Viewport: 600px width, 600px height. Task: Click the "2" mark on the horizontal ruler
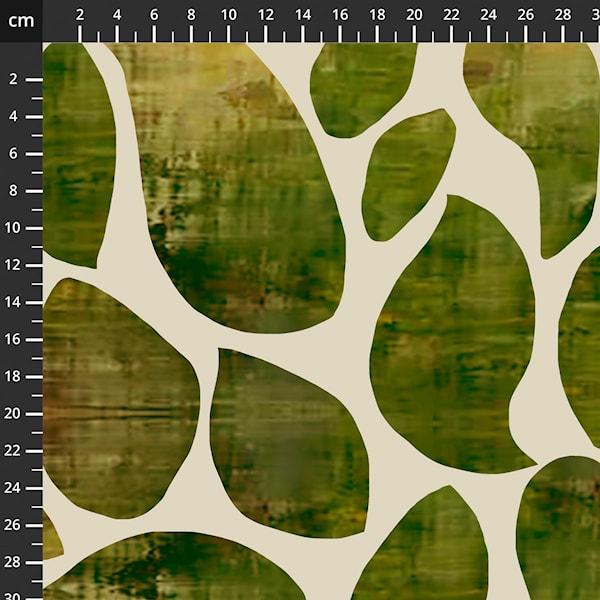[x=80, y=15]
